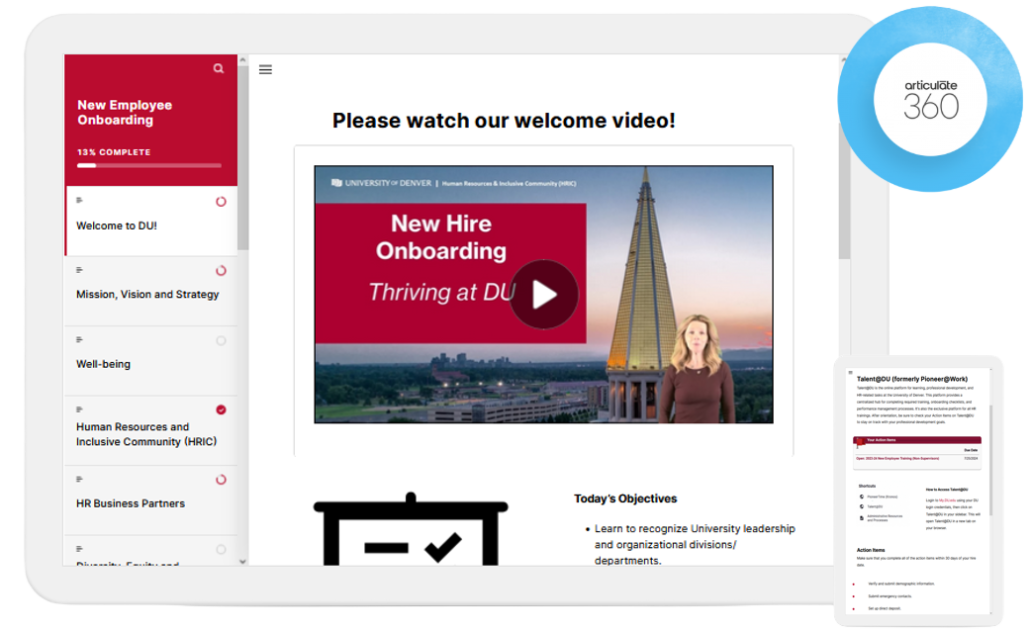Screen dimensions: 1030x634
Task: Click lesson list icon above Human Resources
Action: [79, 409]
